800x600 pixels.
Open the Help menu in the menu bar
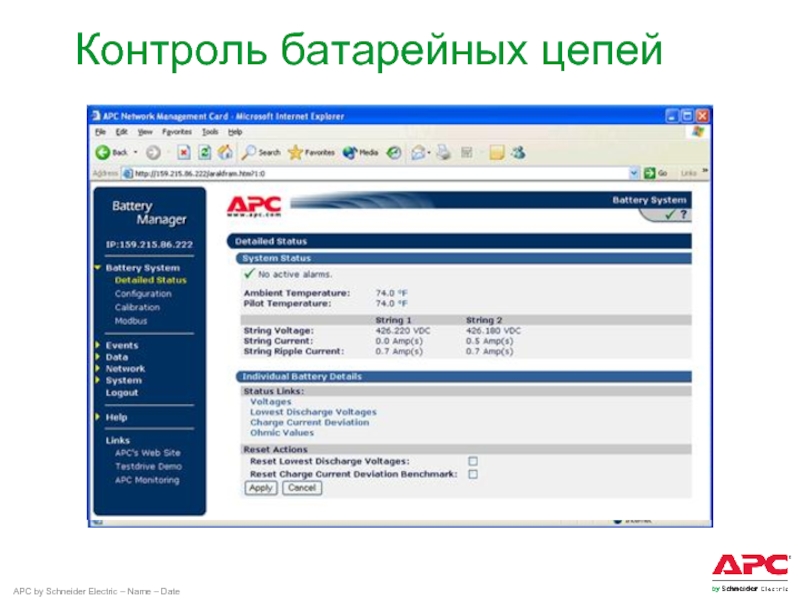(235, 132)
